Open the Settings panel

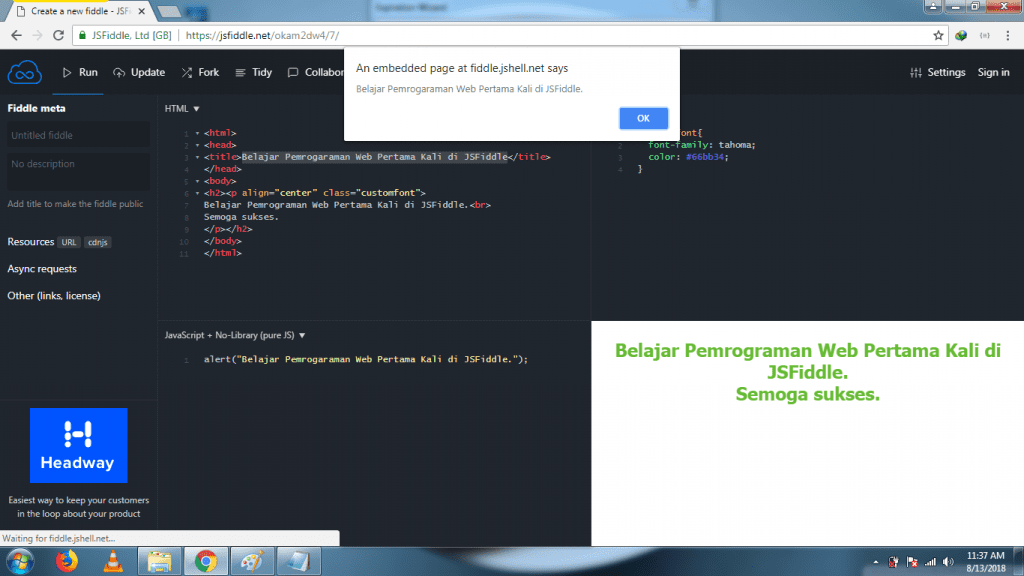pos(937,72)
